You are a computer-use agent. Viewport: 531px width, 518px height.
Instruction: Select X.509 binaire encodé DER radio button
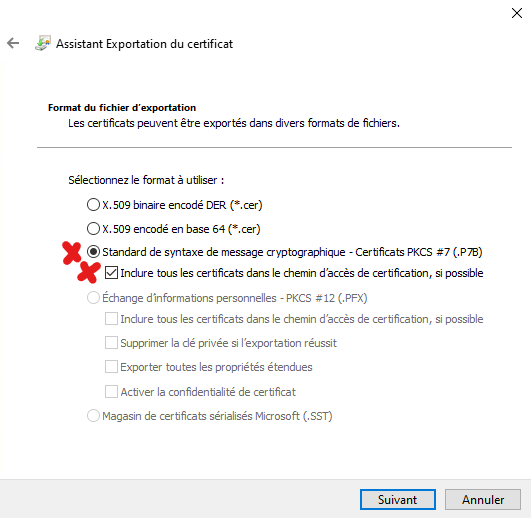(93, 205)
